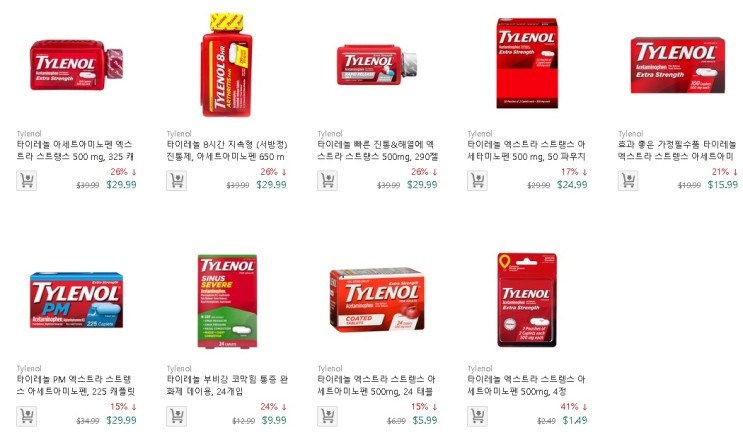Open Tylenol PM blue box image
743x440 pixels.
click(x=76, y=300)
